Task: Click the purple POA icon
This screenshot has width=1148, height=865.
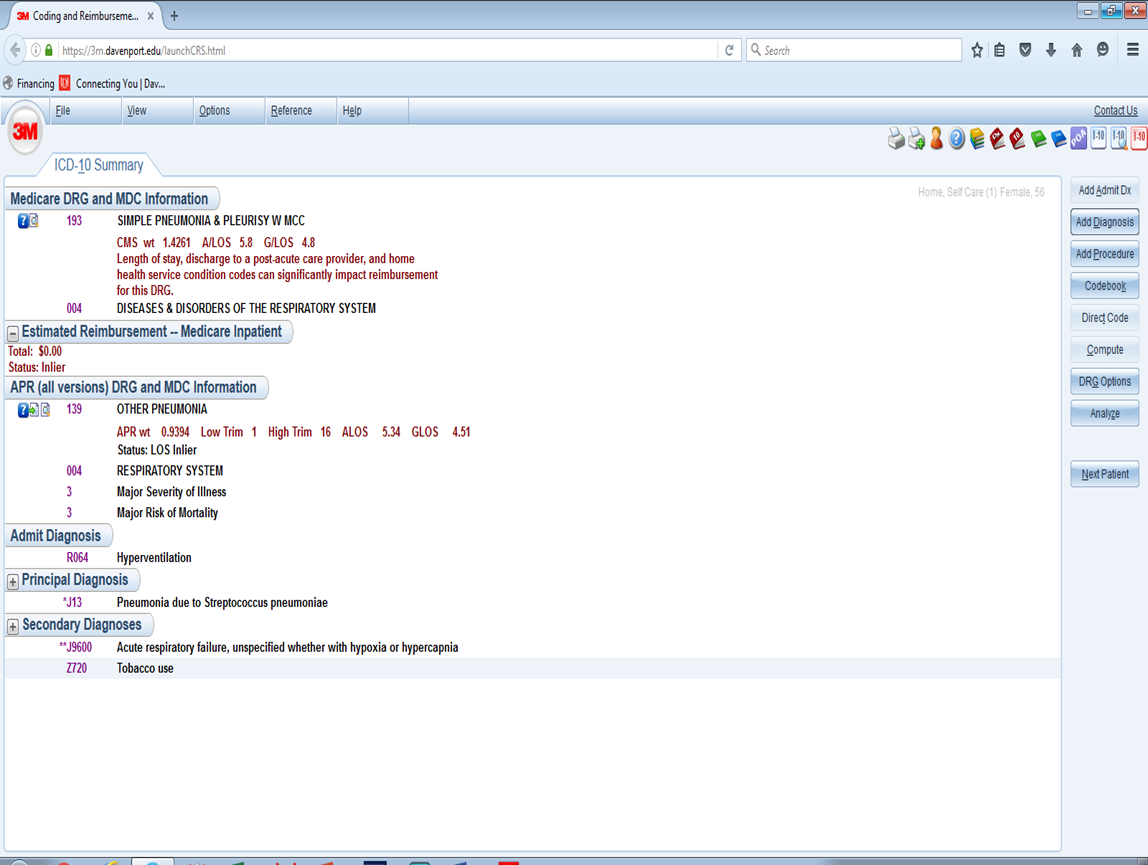Action: pos(1077,139)
